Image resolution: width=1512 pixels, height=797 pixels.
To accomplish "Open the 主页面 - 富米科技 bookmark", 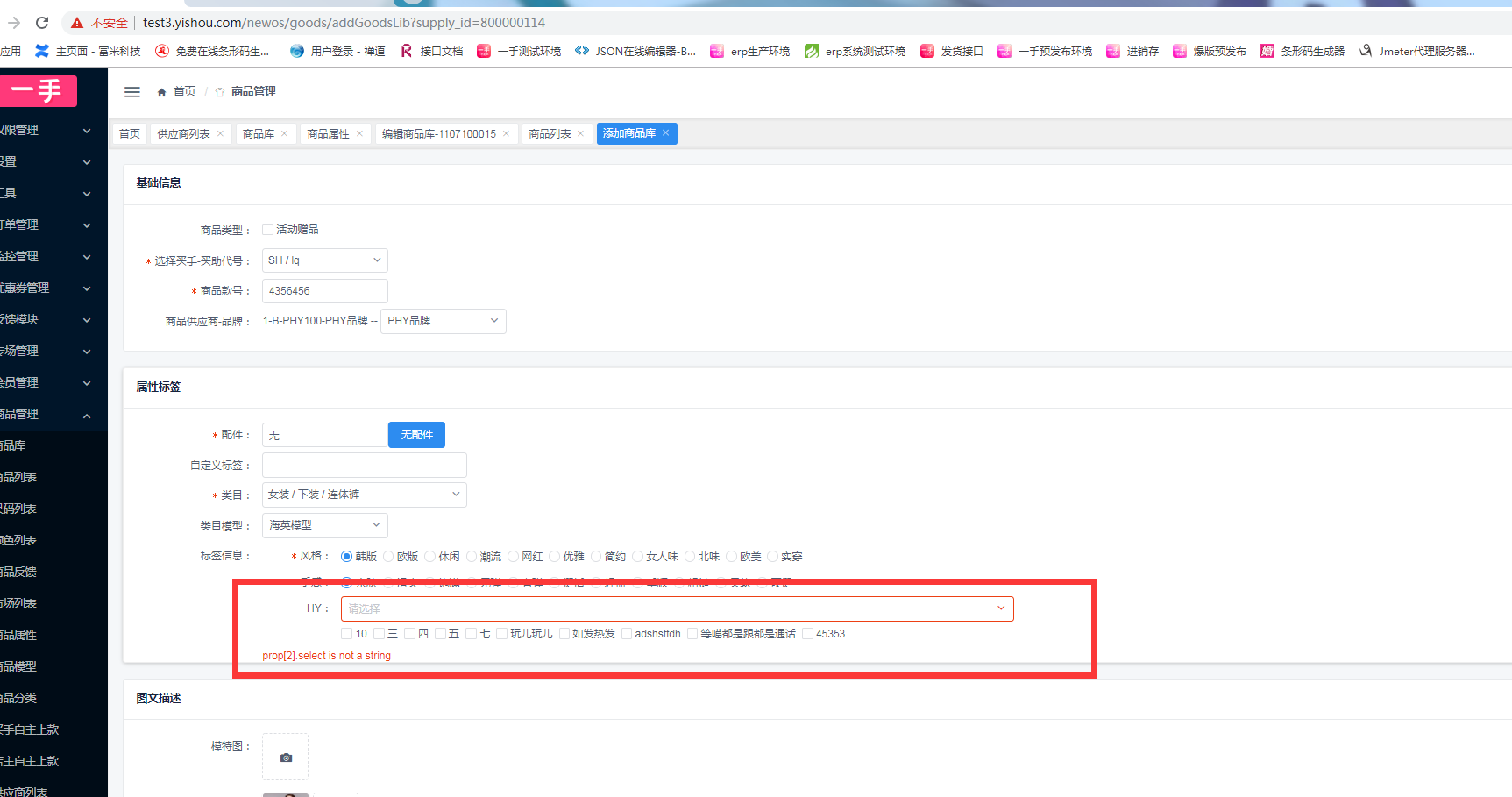I will (x=88, y=52).
